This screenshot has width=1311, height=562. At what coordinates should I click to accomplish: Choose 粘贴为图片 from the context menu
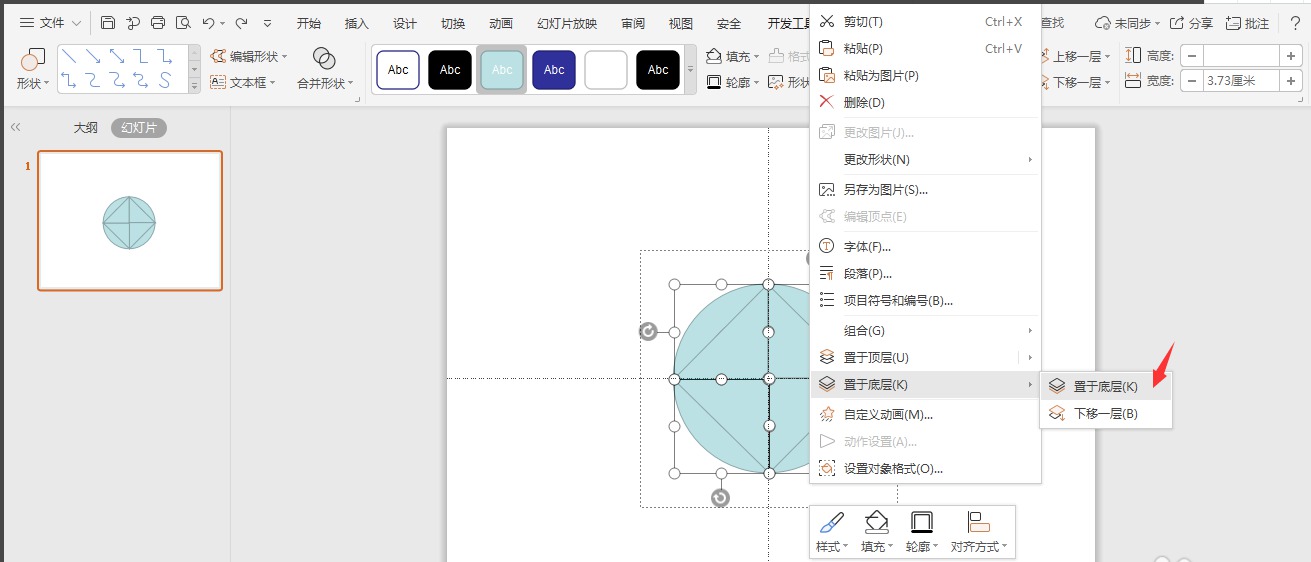(925, 75)
